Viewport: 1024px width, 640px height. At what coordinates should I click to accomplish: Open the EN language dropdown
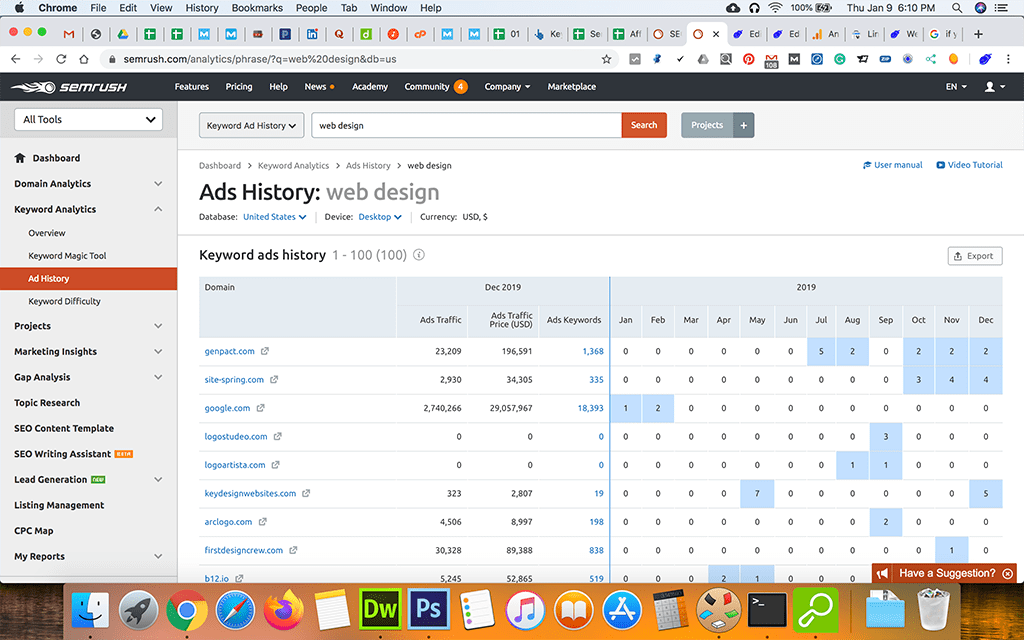(956, 87)
